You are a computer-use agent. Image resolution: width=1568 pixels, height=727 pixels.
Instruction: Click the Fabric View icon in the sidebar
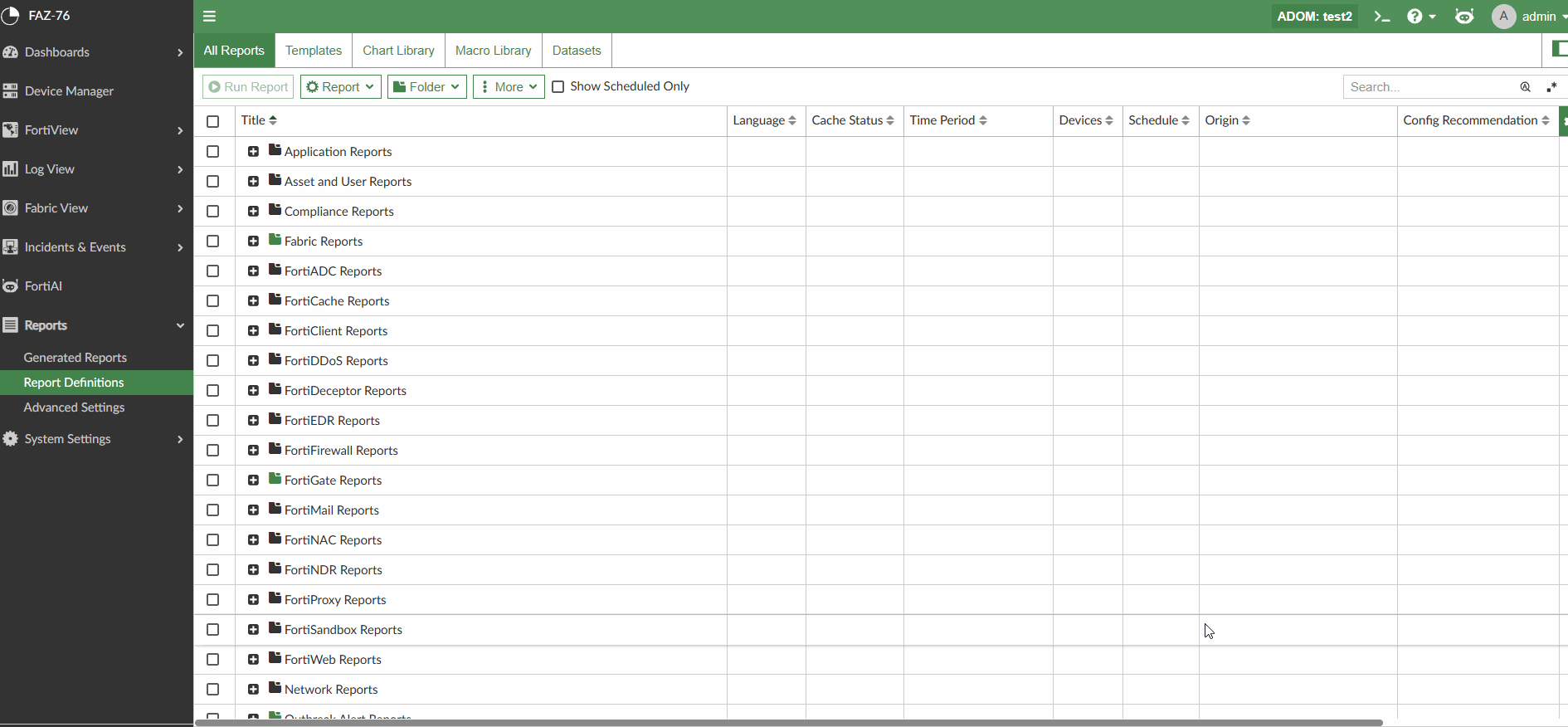tap(10, 207)
